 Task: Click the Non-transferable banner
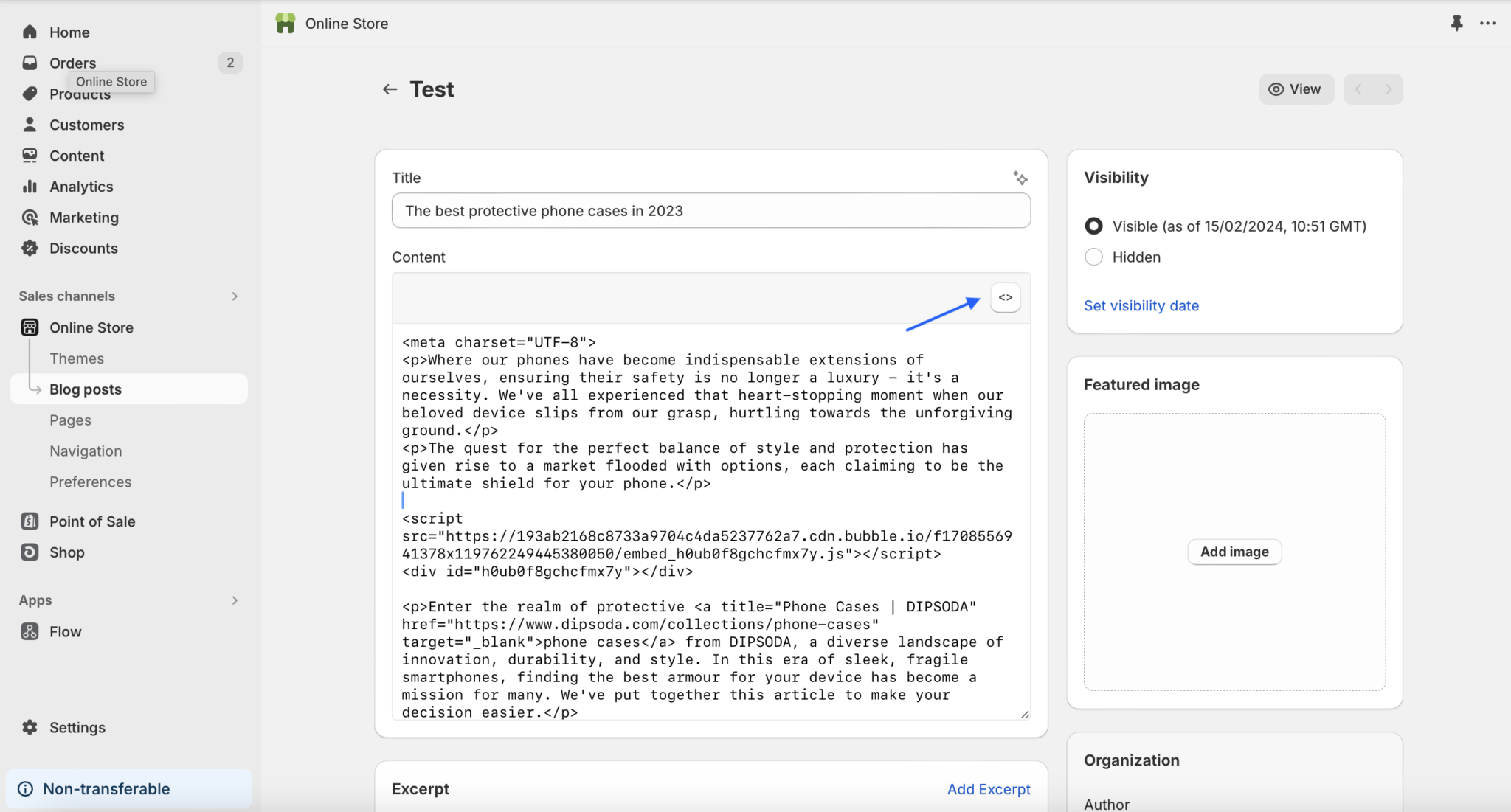tap(129, 789)
